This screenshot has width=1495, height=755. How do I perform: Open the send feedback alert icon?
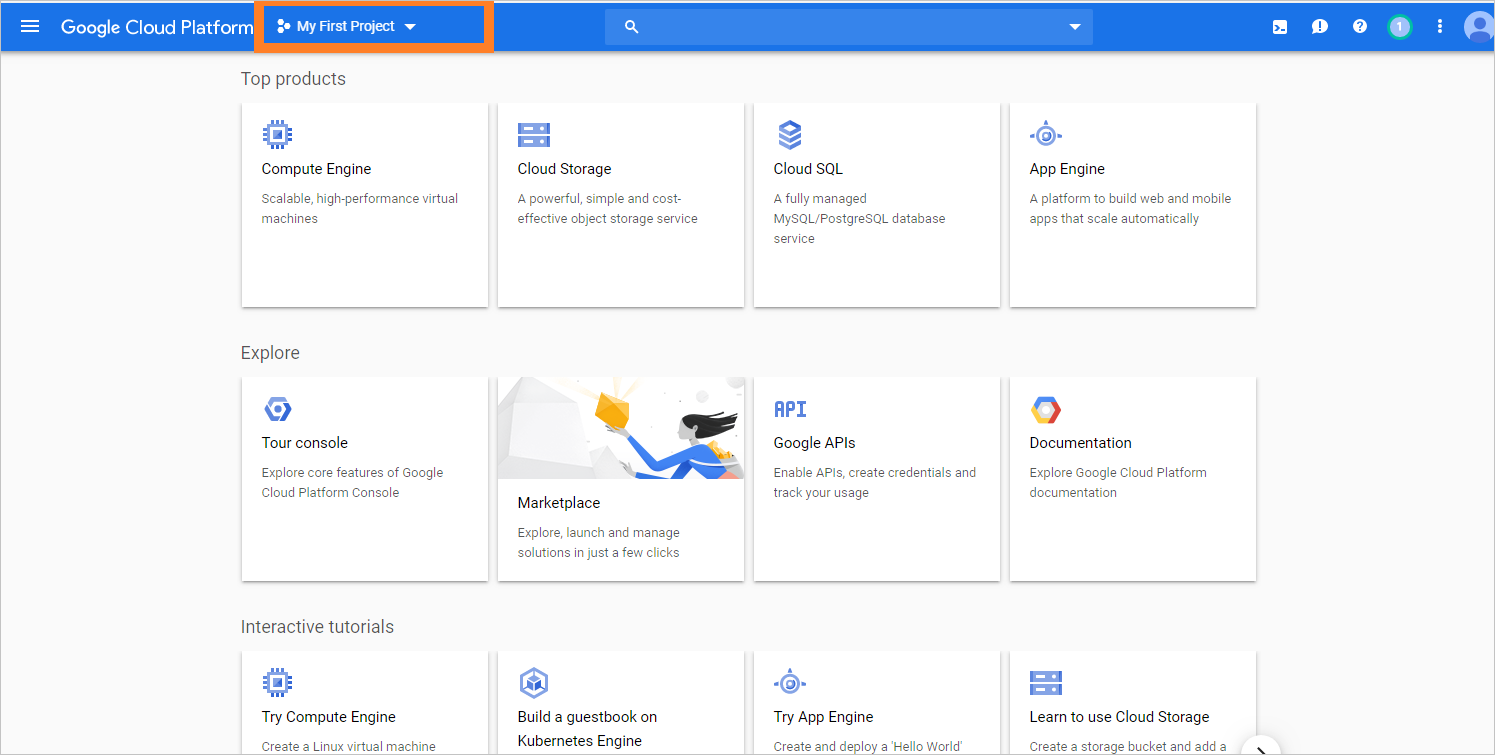click(1320, 27)
